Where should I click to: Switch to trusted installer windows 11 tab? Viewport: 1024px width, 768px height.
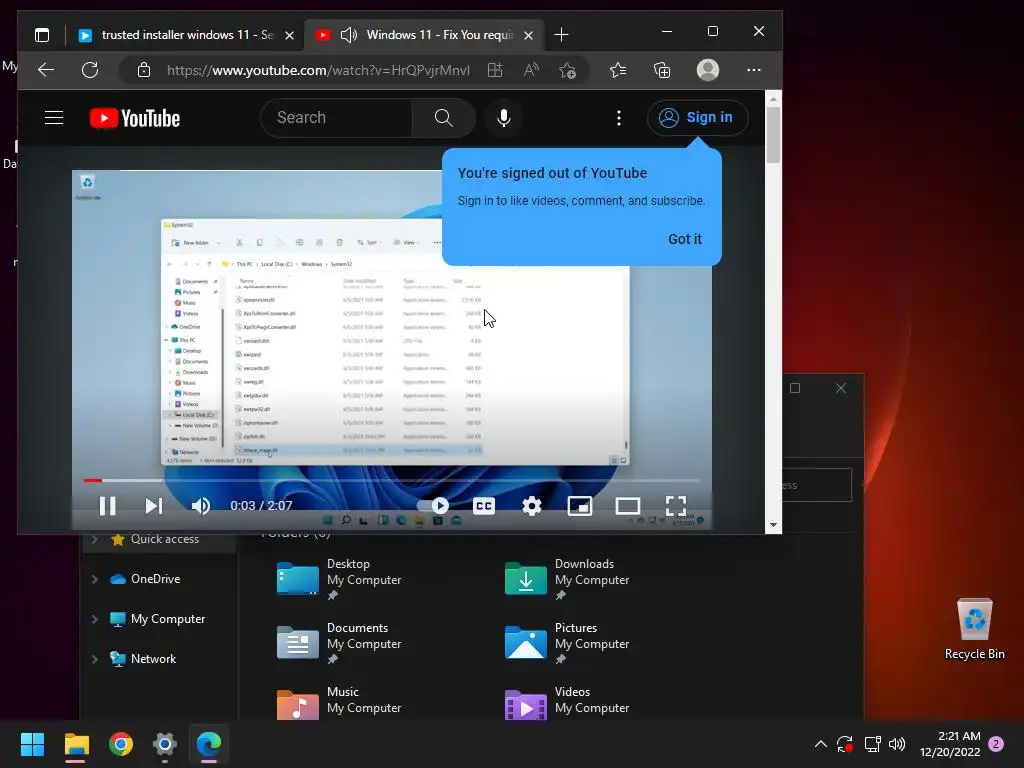pyautogui.click(x=185, y=35)
